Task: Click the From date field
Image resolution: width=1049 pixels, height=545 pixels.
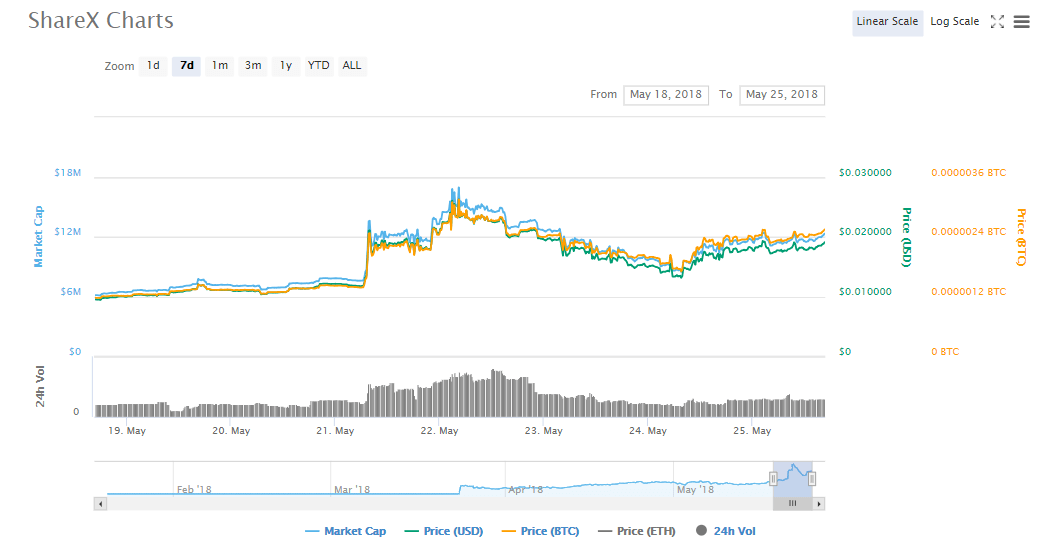Action: tap(666, 95)
